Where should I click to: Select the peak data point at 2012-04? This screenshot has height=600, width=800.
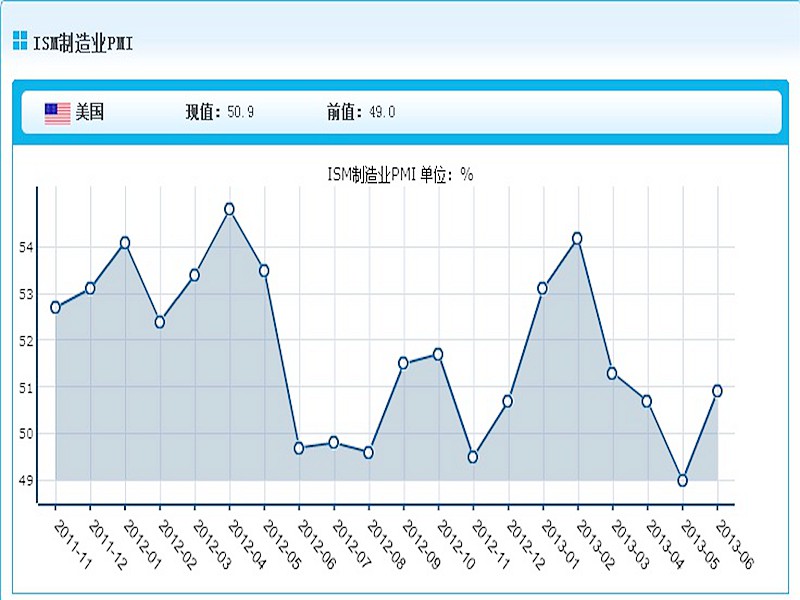[230, 209]
